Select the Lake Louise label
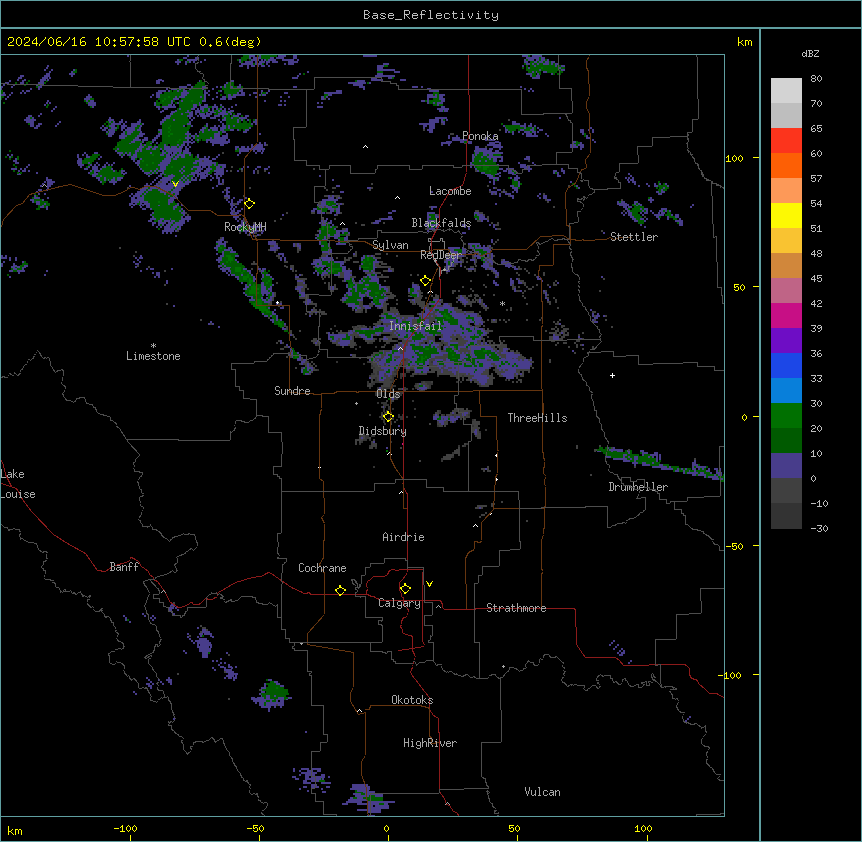Screen dimensions: 862x842 pyautogui.click(x=18, y=484)
